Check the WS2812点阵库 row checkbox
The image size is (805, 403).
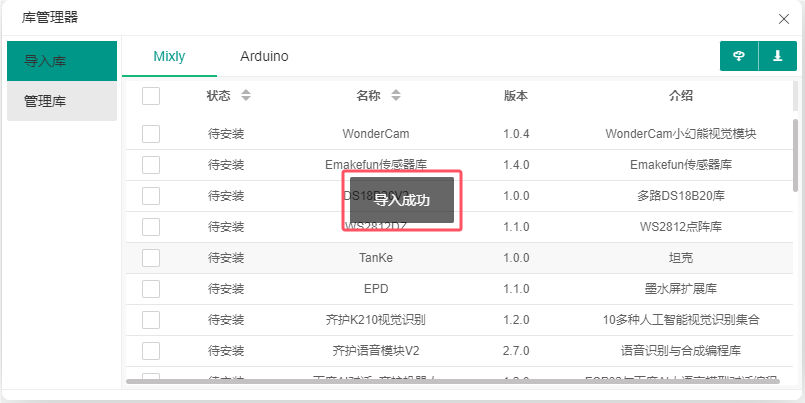[151, 227]
